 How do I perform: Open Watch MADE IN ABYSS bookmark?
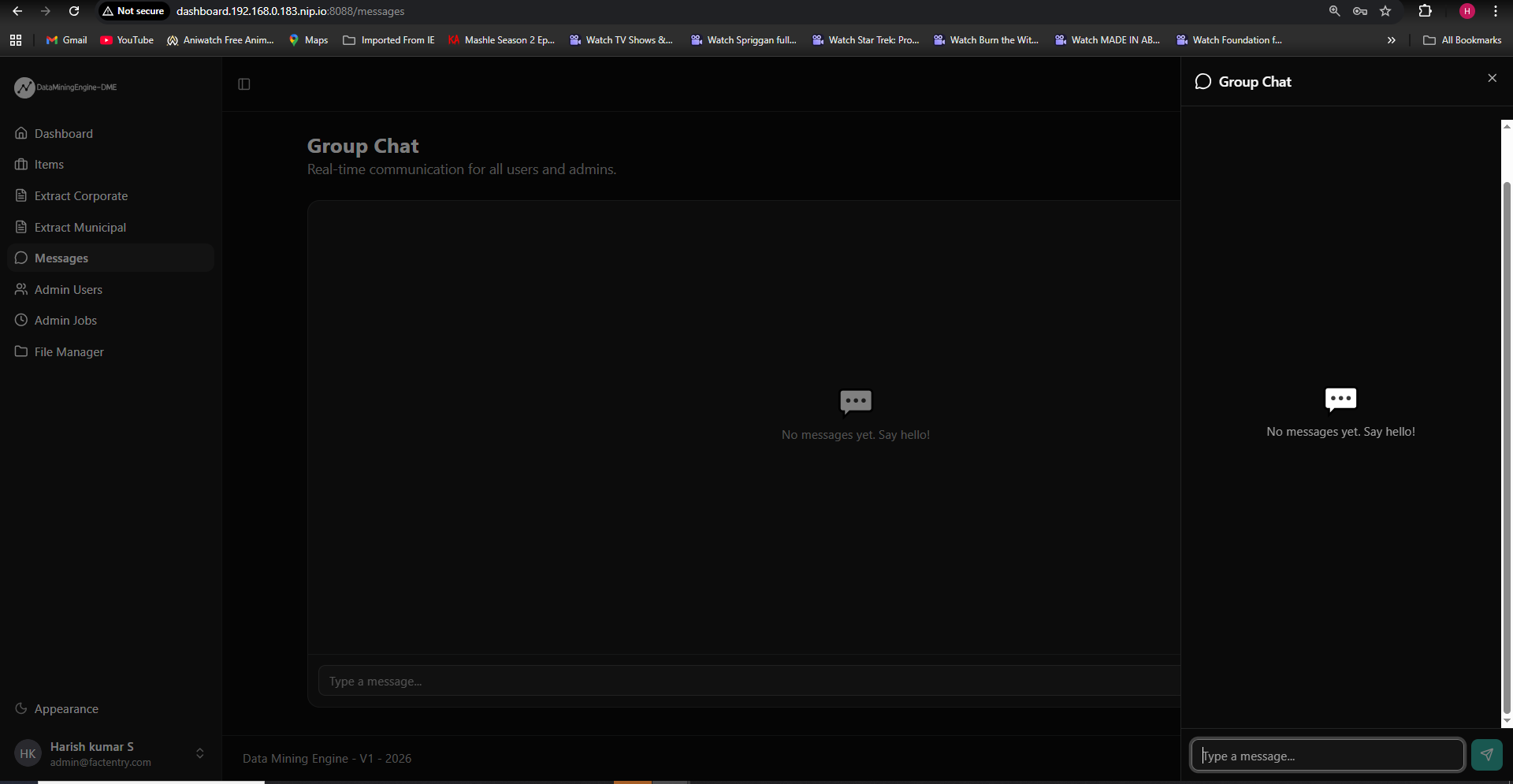pyautogui.click(x=1107, y=40)
